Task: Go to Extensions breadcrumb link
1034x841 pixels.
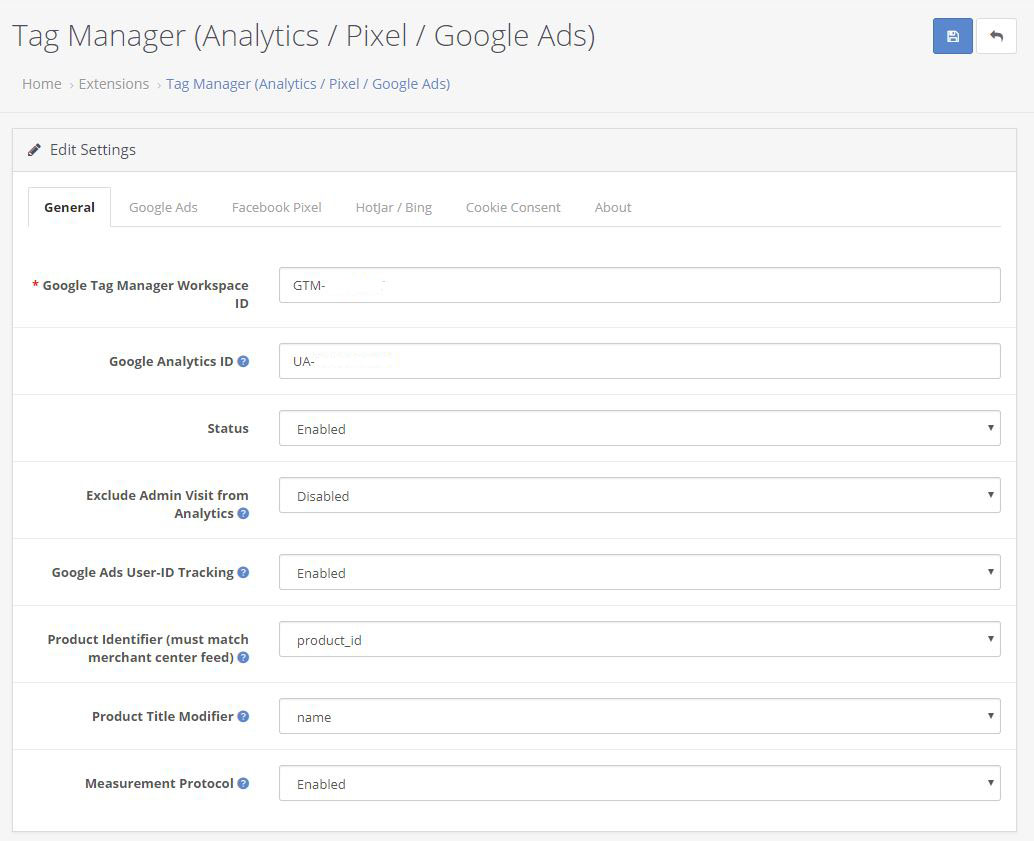Action: pyautogui.click(x=113, y=84)
